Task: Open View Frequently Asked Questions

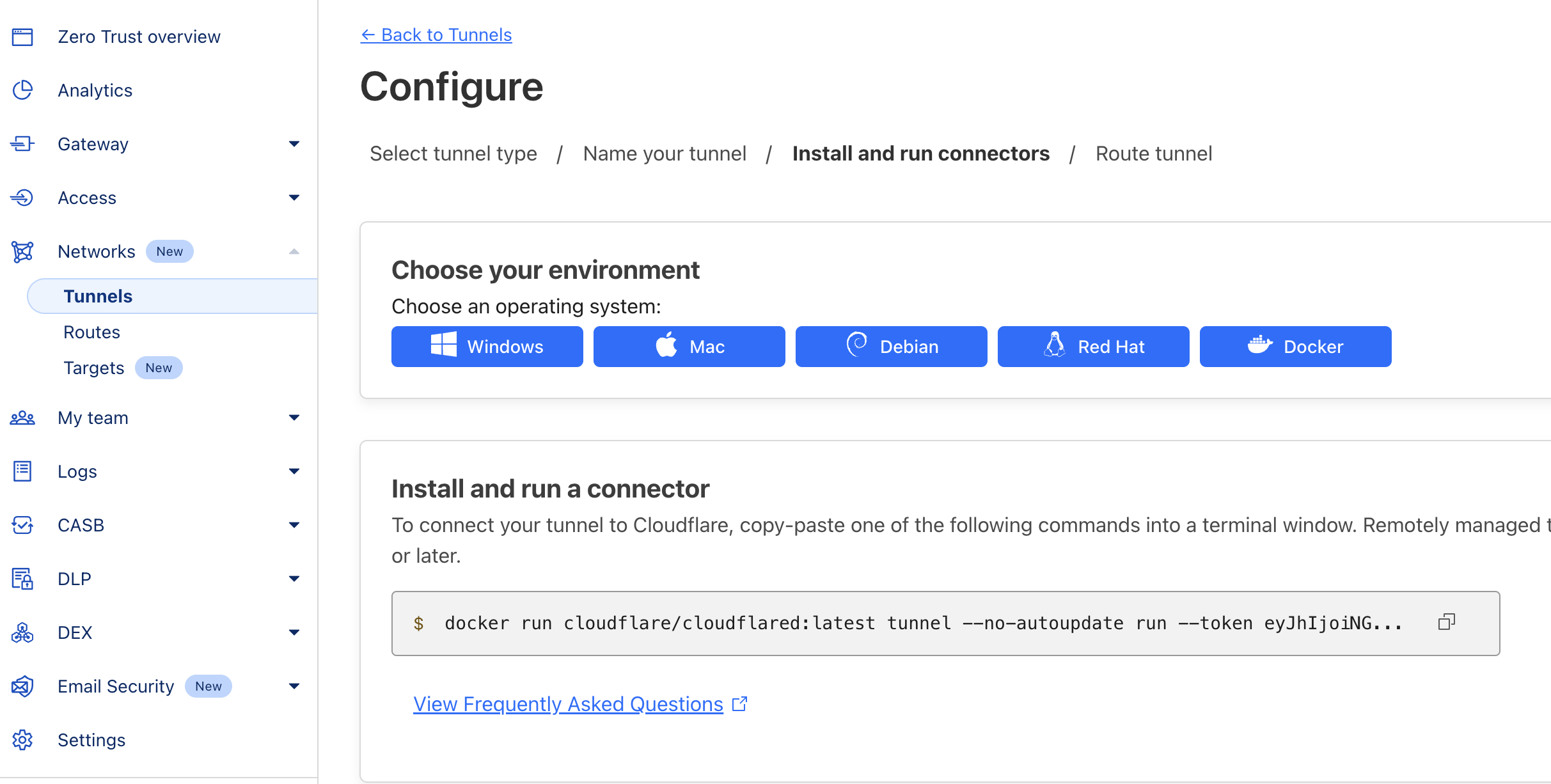Action: (x=568, y=703)
